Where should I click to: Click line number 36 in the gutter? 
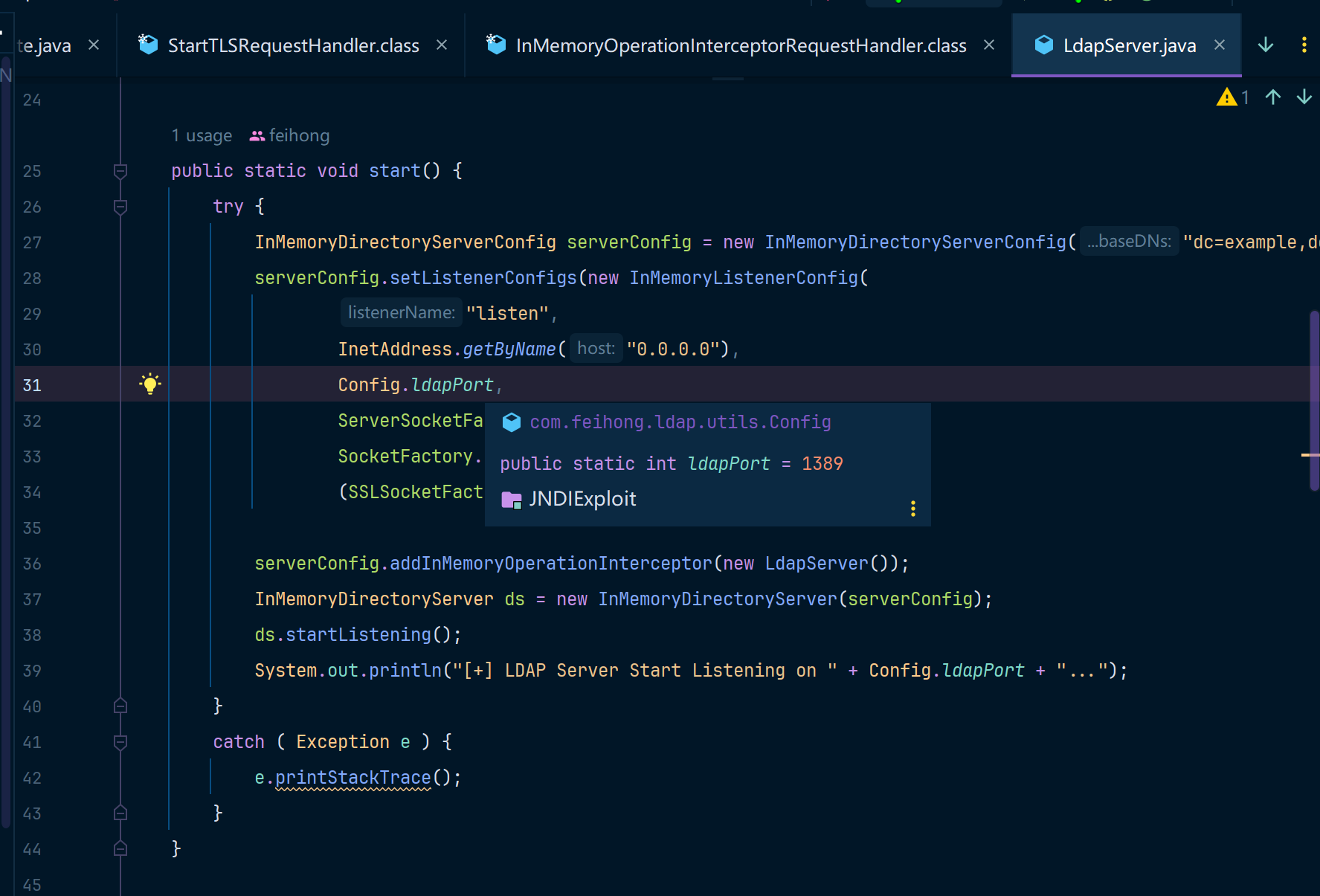tap(32, 564)
